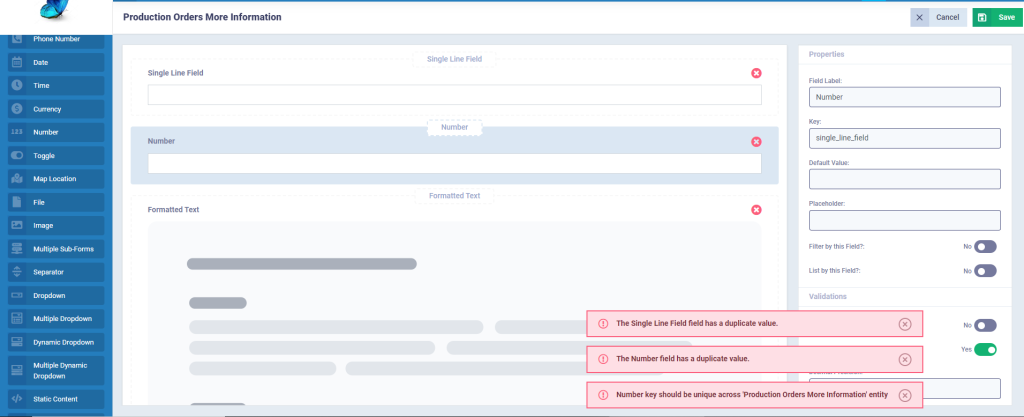Screen dimensions: 1024x417
Task: Add a Date field from sidebar
Action: (x=56, y=63)
